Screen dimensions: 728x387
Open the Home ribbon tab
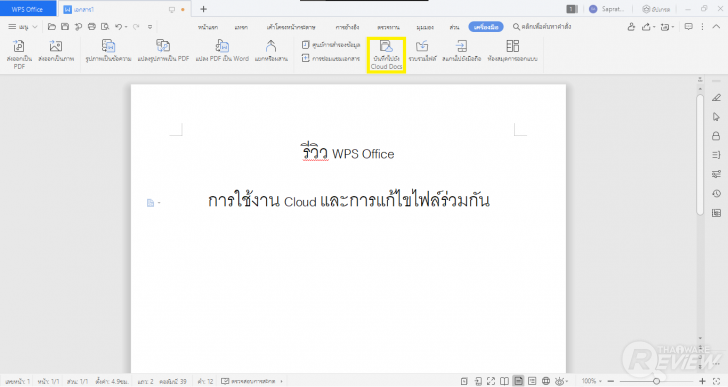(x=208, y=27)
